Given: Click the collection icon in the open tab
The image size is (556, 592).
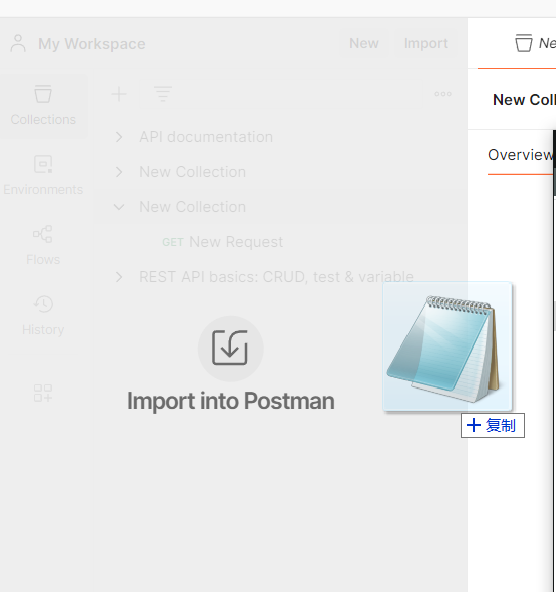Looking at the screenshot, I should coord(524,43).
